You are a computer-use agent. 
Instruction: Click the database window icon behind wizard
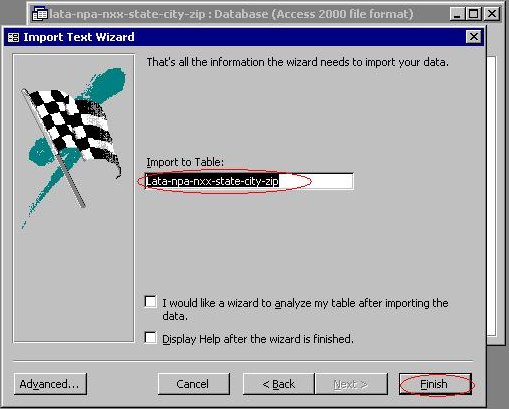40,15
